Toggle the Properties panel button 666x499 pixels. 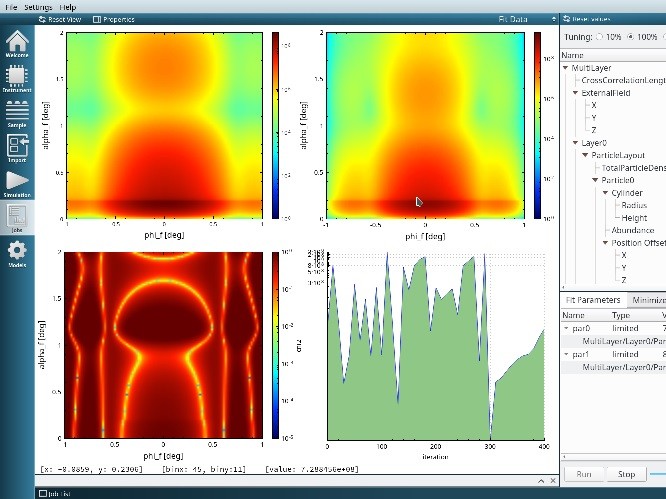coord(114,19)
